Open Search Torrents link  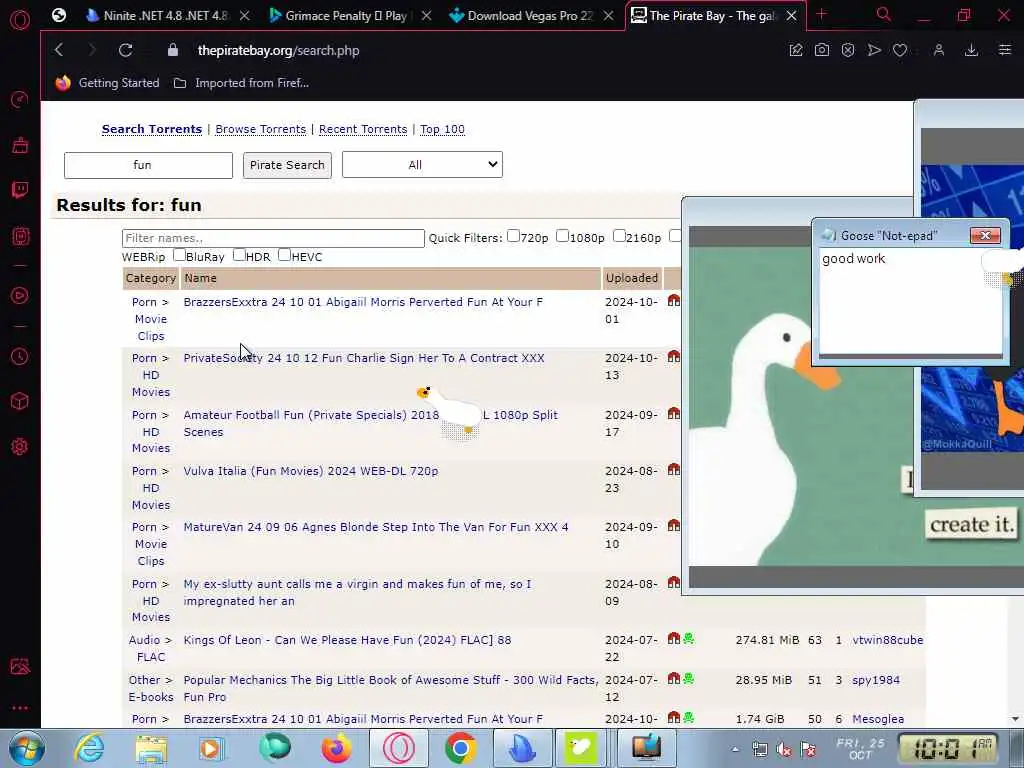click(x=152, y=129)
